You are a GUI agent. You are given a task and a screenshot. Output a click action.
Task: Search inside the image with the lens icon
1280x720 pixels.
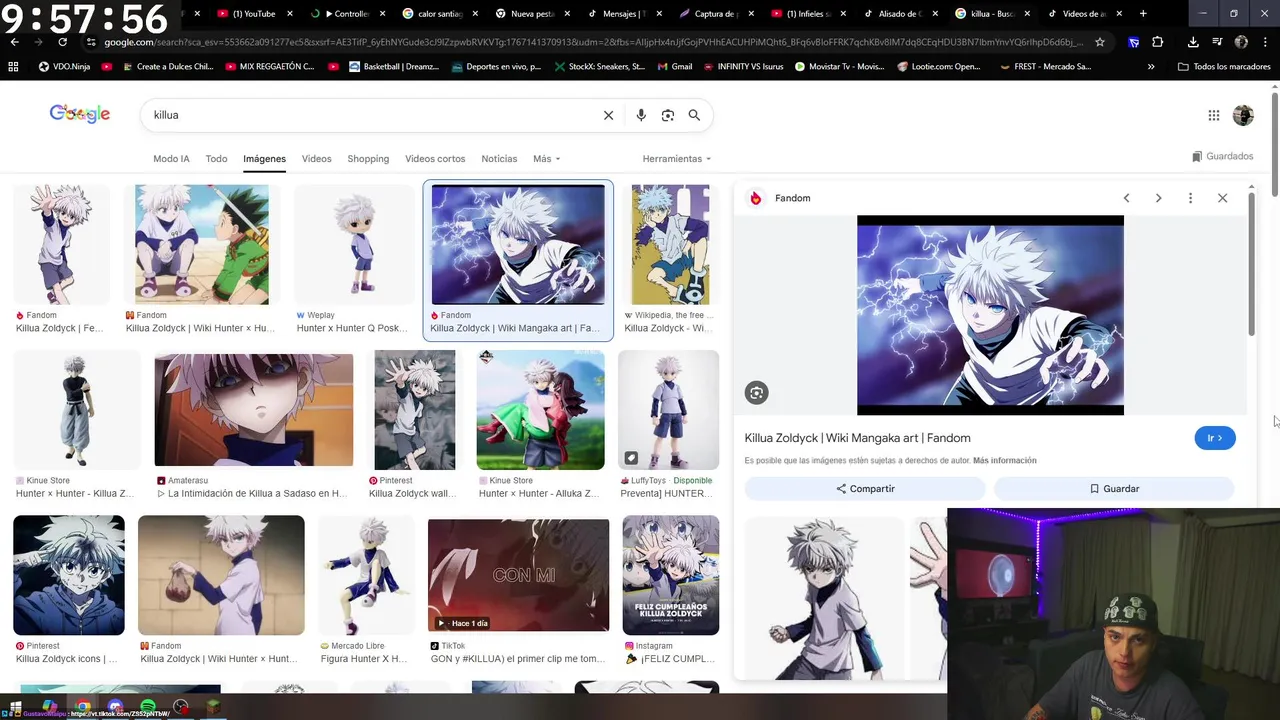pyautogui.click(x=756, y=393)
